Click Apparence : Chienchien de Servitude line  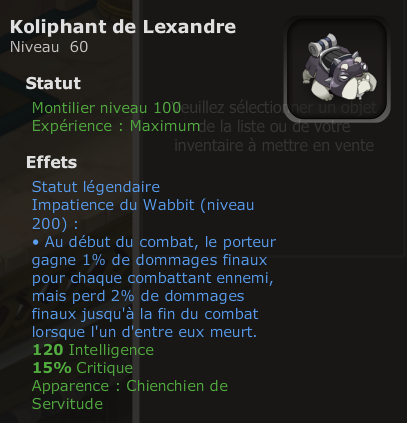click(x=130, y=395)
